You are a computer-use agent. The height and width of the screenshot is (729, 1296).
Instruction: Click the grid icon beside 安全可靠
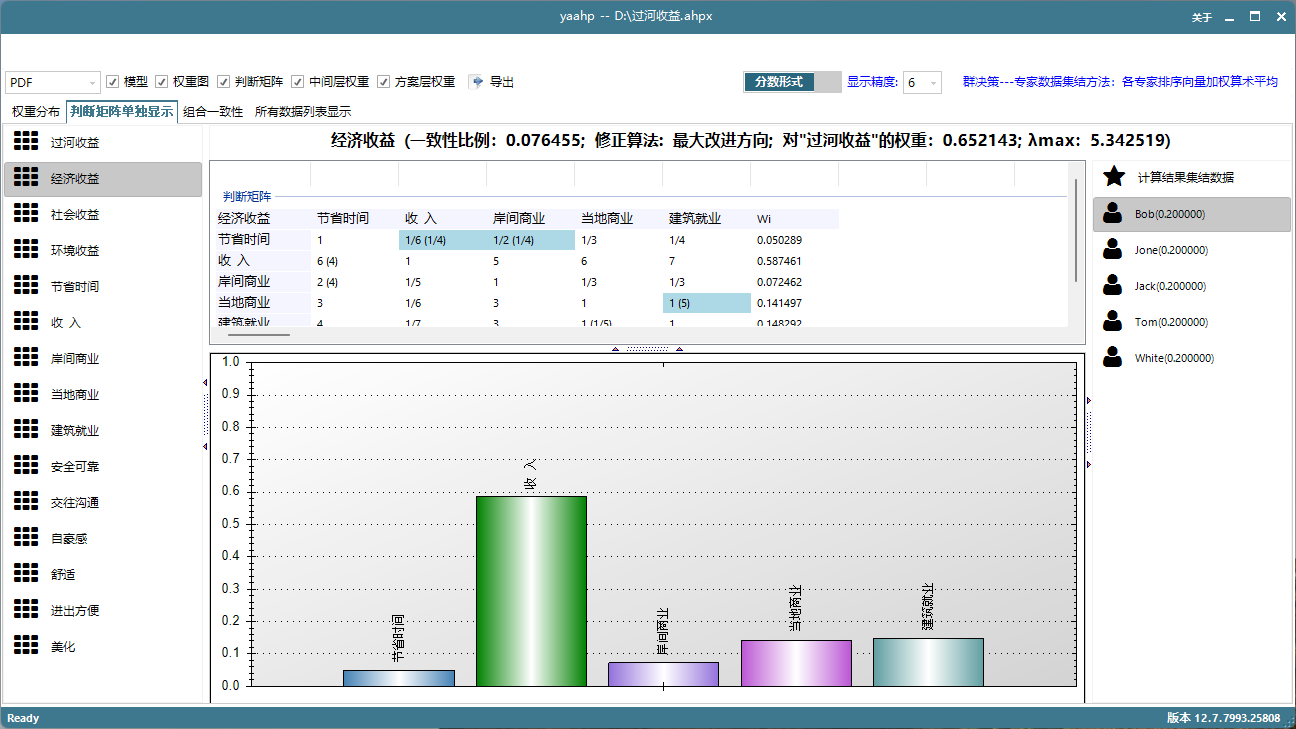click(x=27, y=465)
